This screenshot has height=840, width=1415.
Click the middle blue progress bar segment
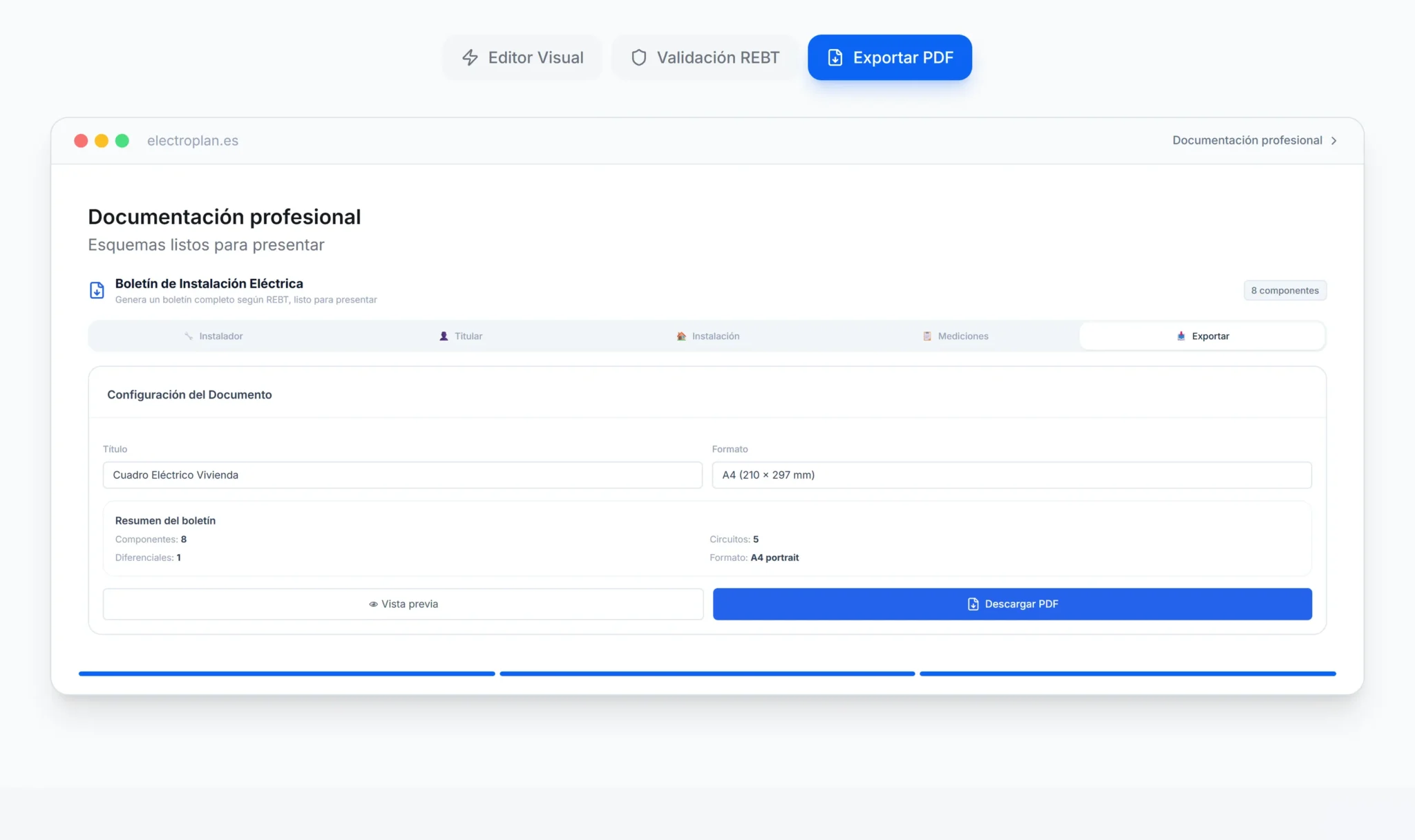tap(707, 674)
